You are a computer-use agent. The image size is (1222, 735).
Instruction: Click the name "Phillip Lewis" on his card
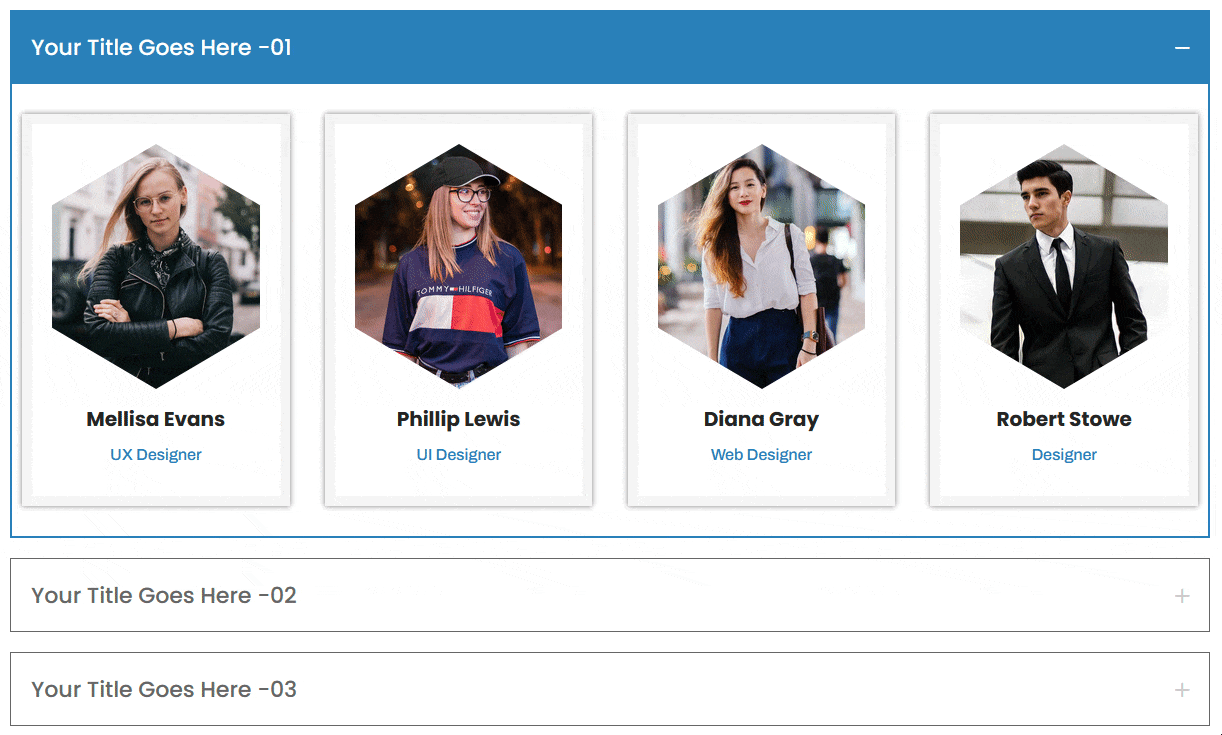click(x=458, y=419)
